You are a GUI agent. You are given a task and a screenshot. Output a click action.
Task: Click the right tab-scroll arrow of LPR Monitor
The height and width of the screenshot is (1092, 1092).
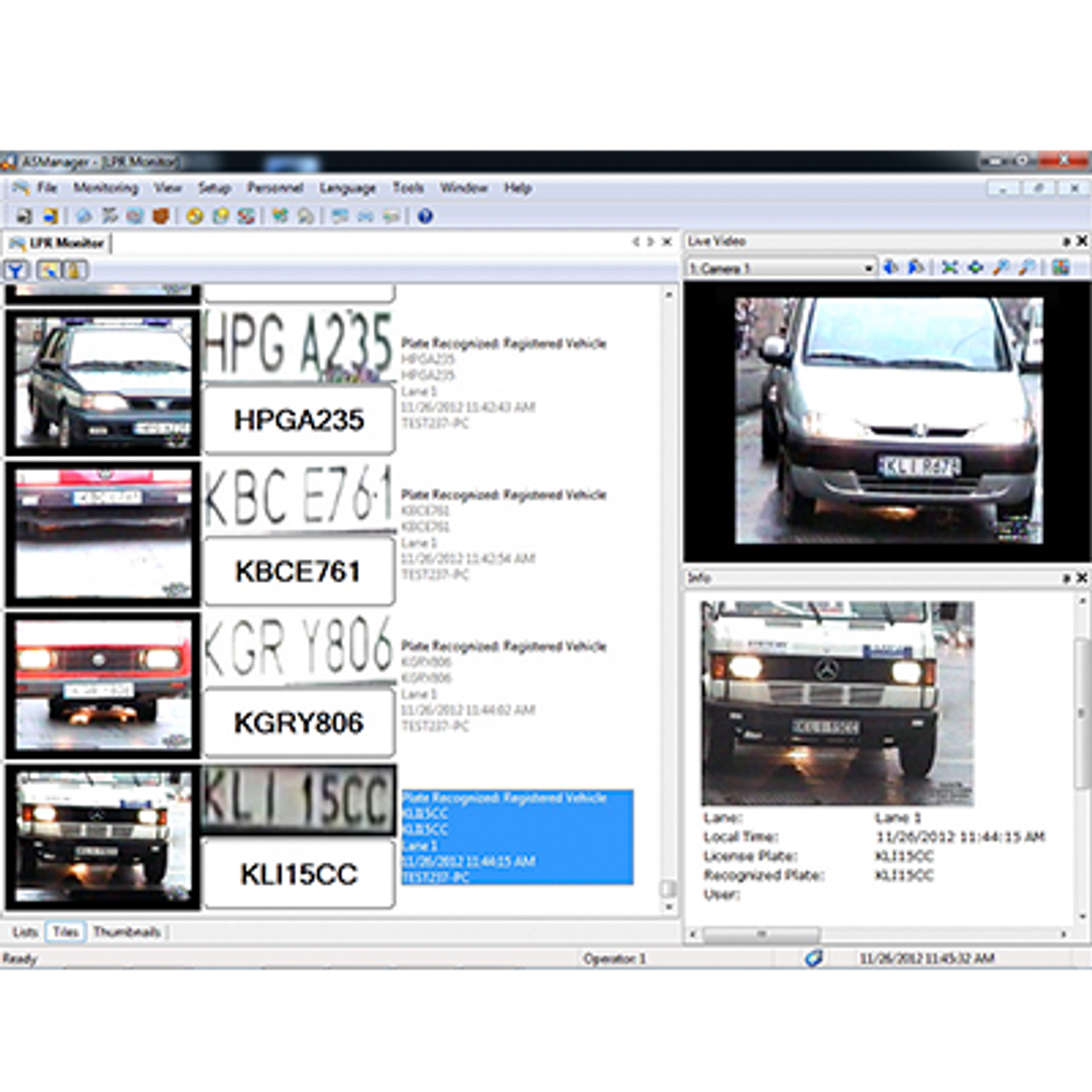click(x=651, y=242)
